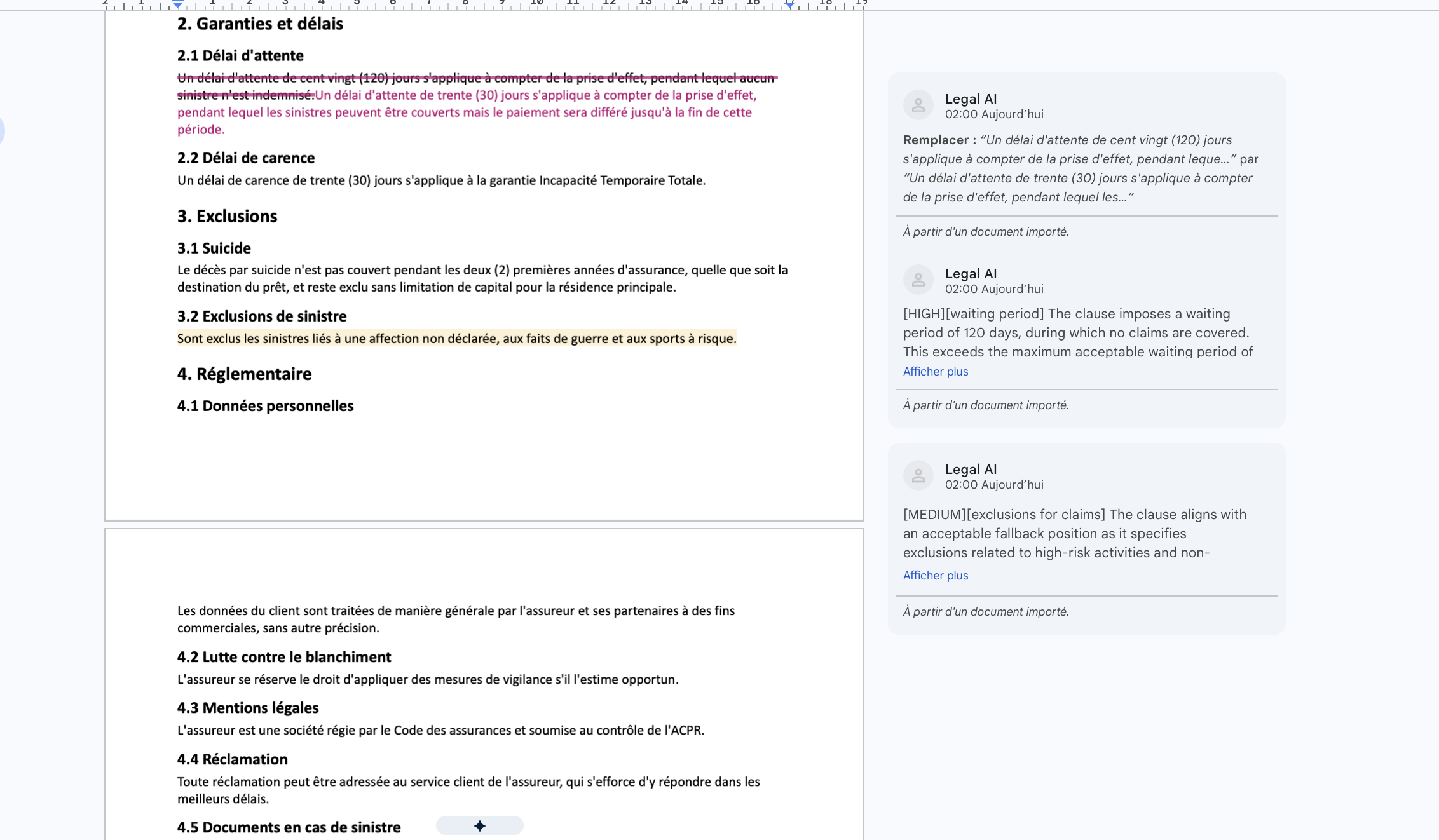Click the heading 3.2 Exclusions de sinistre
1439x840 pixels.
[262, 316]
